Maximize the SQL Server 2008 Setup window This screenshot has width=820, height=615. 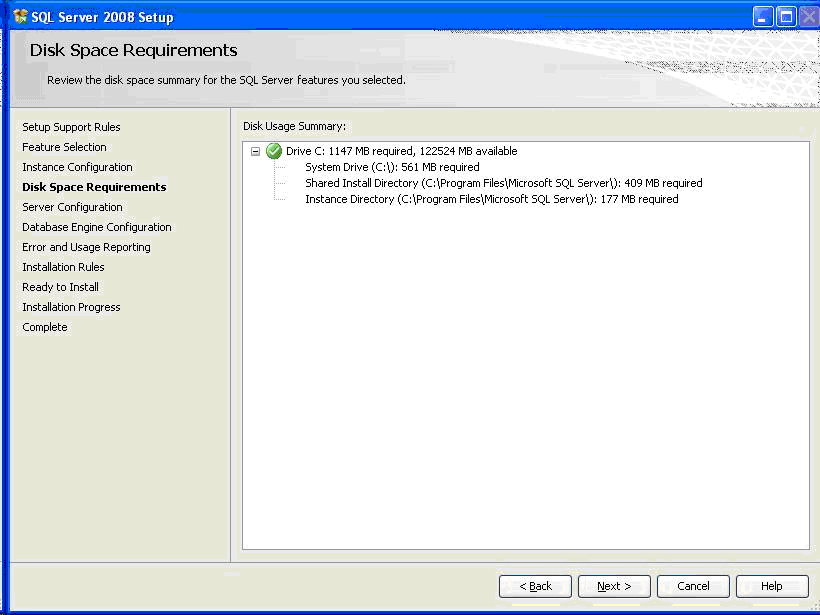pyautogui.click(x=785, y=16)
